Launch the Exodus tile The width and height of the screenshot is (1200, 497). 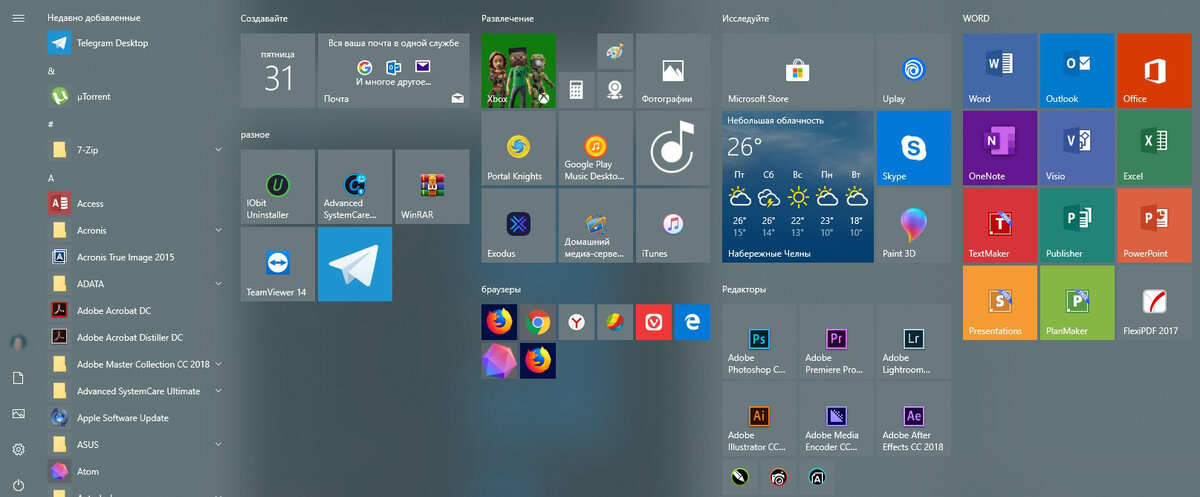click(518, 225)
